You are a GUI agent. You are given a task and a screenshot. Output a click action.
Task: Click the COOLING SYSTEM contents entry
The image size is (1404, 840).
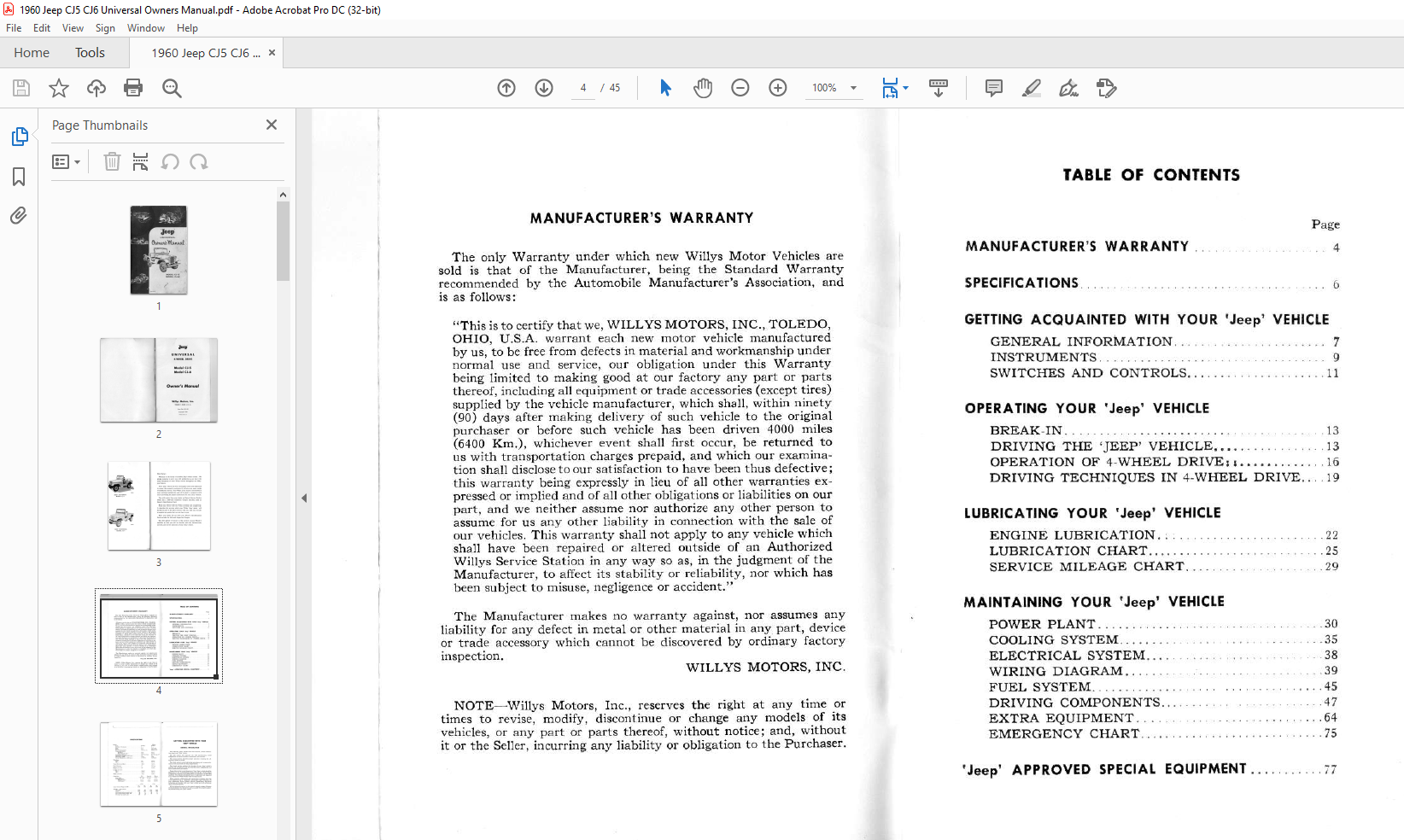click(x=1163, y=639)
